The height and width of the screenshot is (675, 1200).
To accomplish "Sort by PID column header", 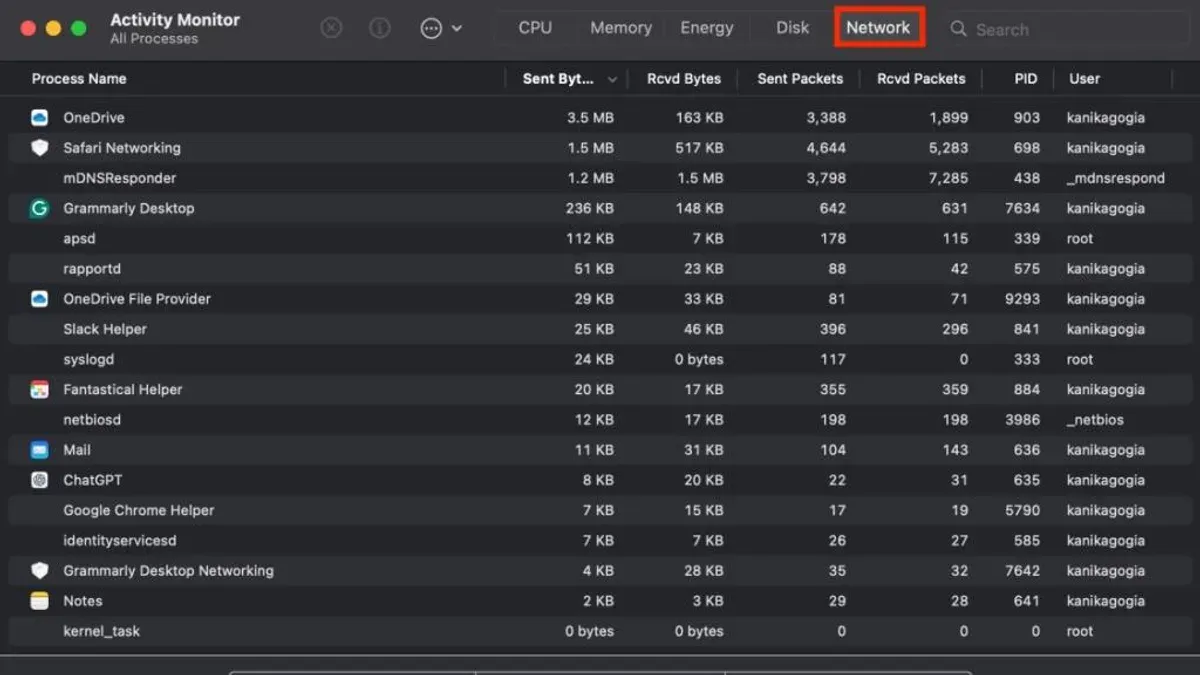I will tap(1026, 78).
